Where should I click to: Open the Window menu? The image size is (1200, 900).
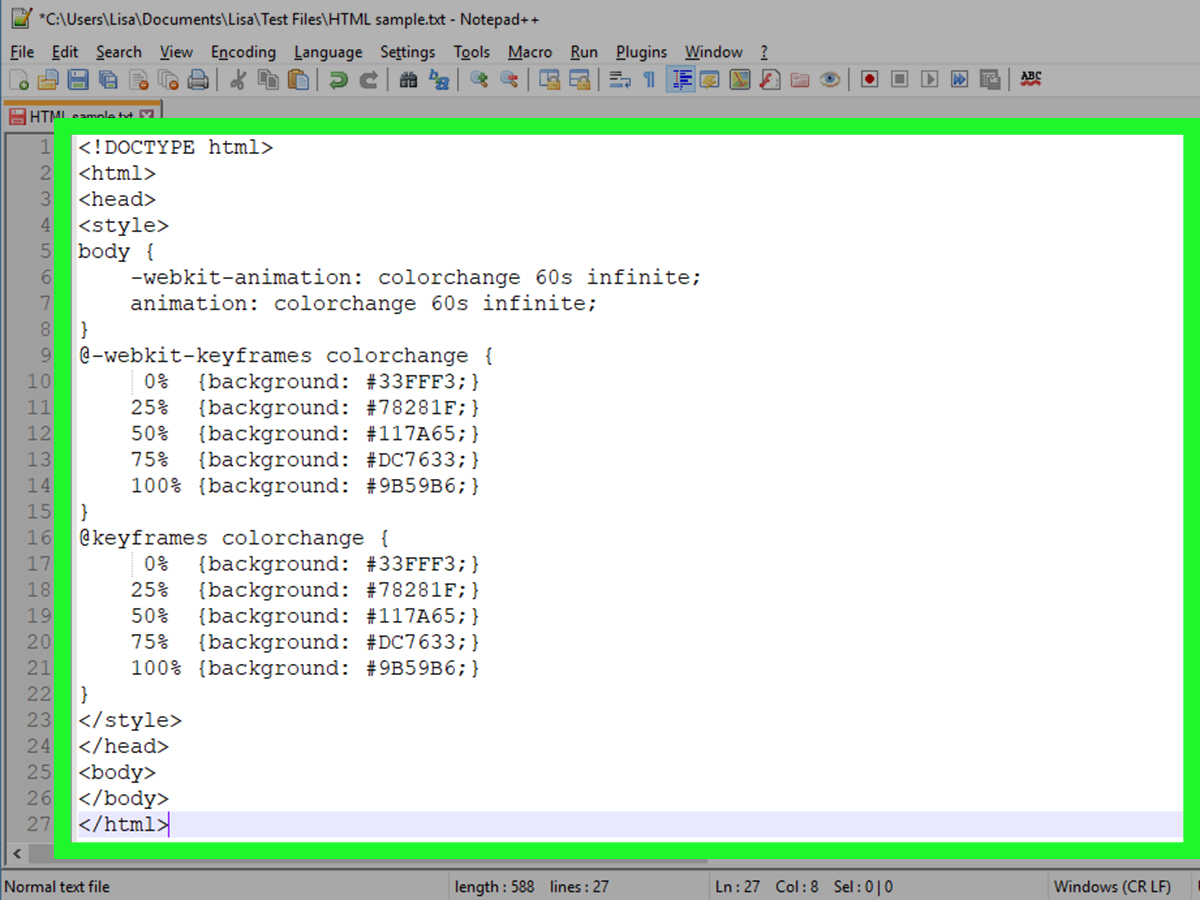pos(714,52)
